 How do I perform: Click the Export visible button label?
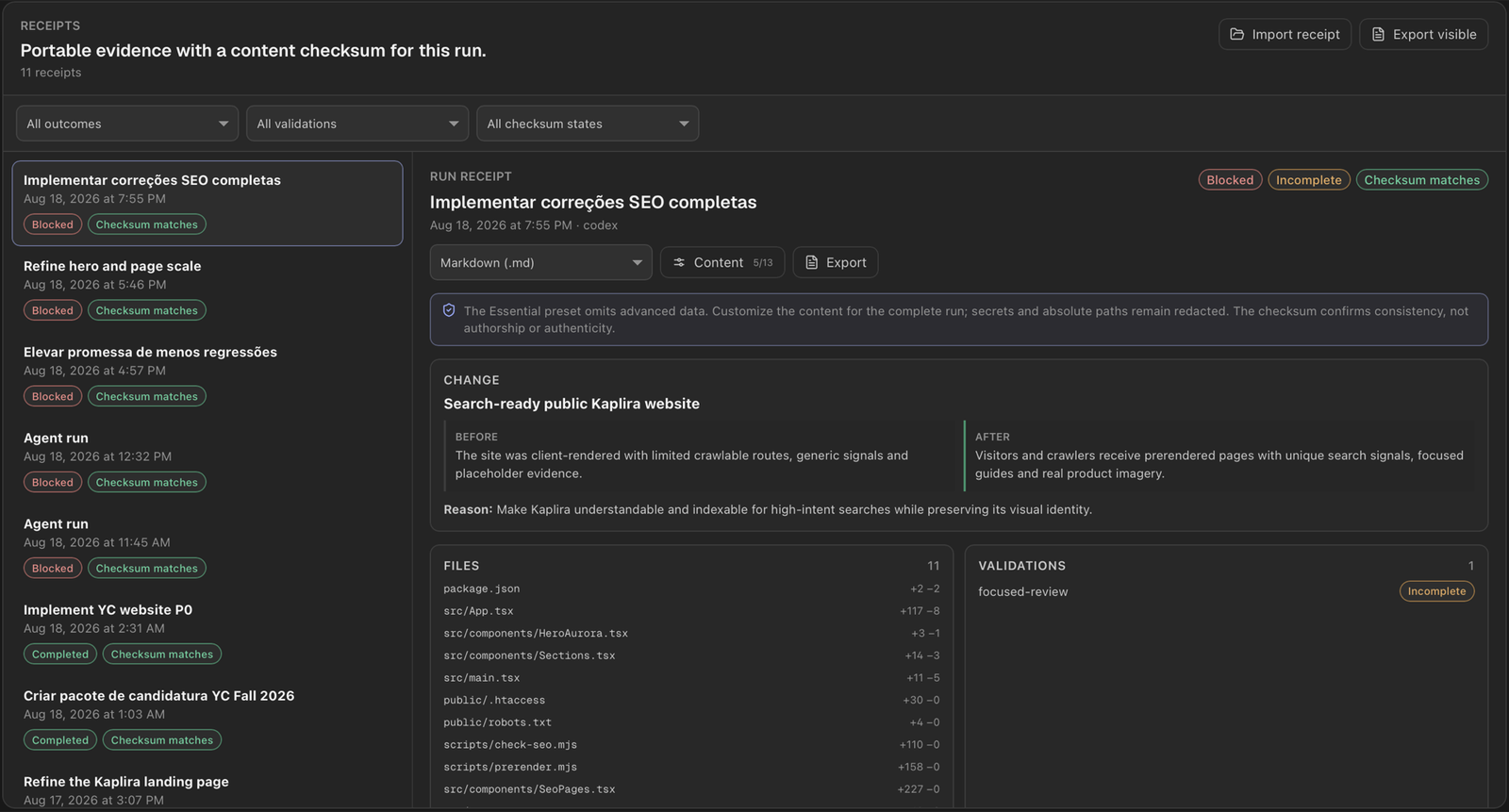tap(1434, 34)
